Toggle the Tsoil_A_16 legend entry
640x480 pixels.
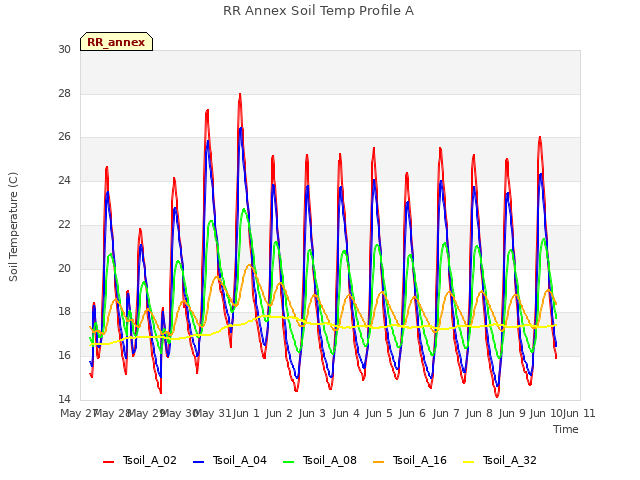pyautogui.click(x=410, y=460)
